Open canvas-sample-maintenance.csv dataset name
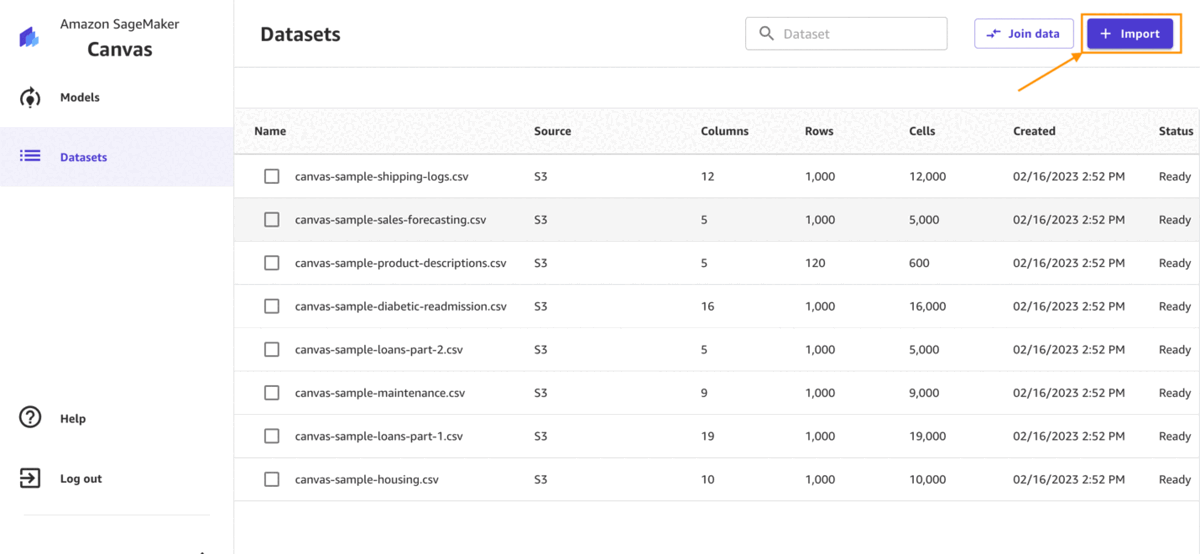 tap(380, 393)
